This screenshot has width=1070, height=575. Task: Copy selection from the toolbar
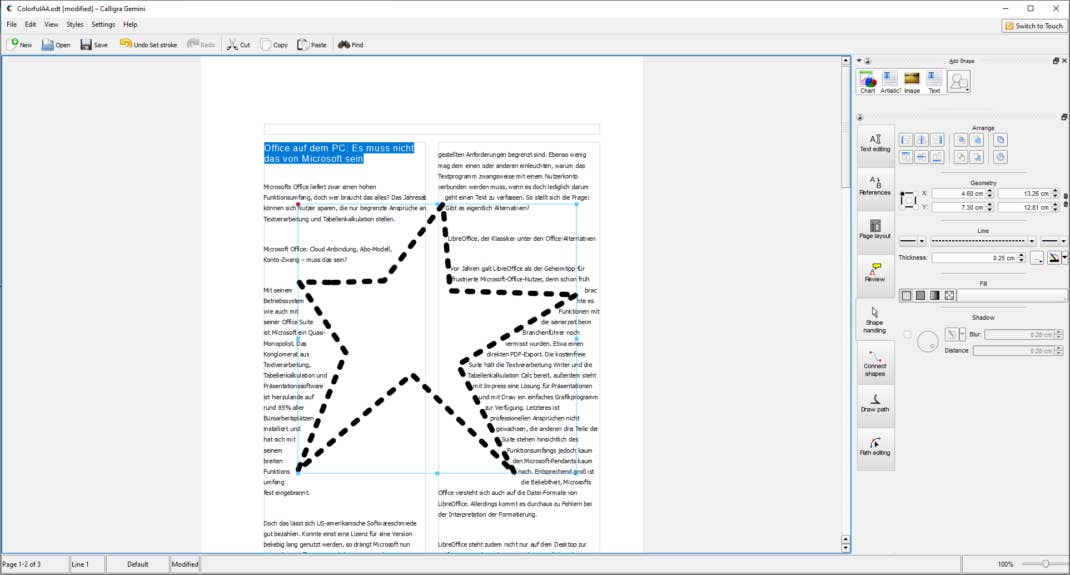(x=274, y=44)
